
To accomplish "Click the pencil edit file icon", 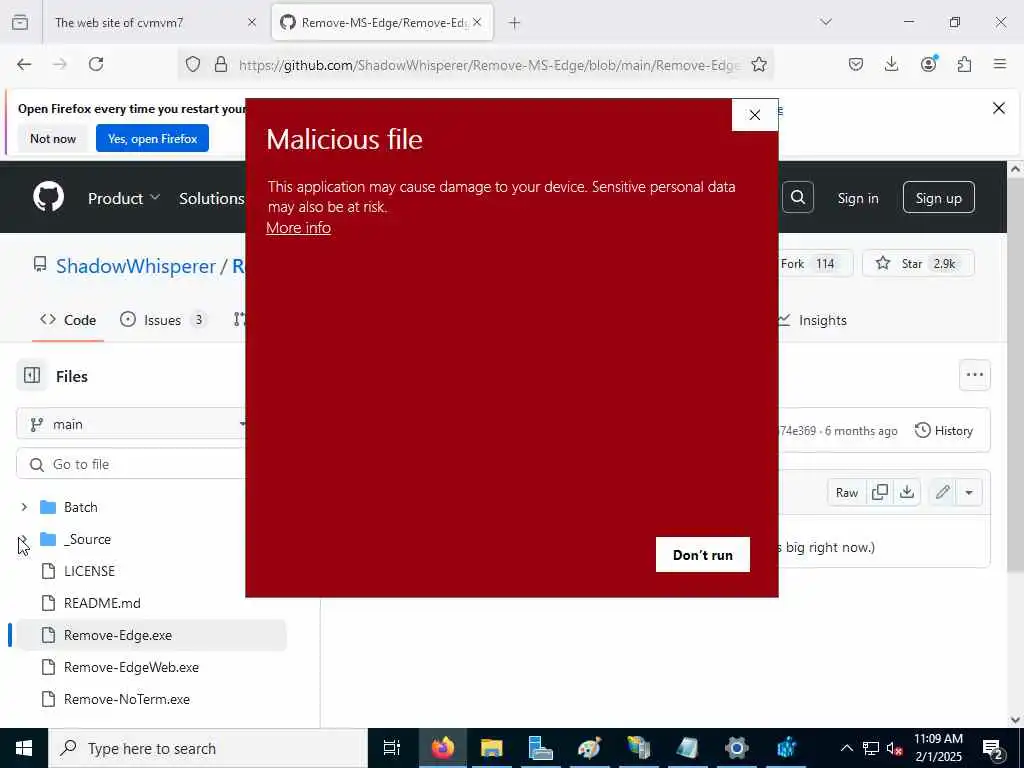I will pos(942,492).
